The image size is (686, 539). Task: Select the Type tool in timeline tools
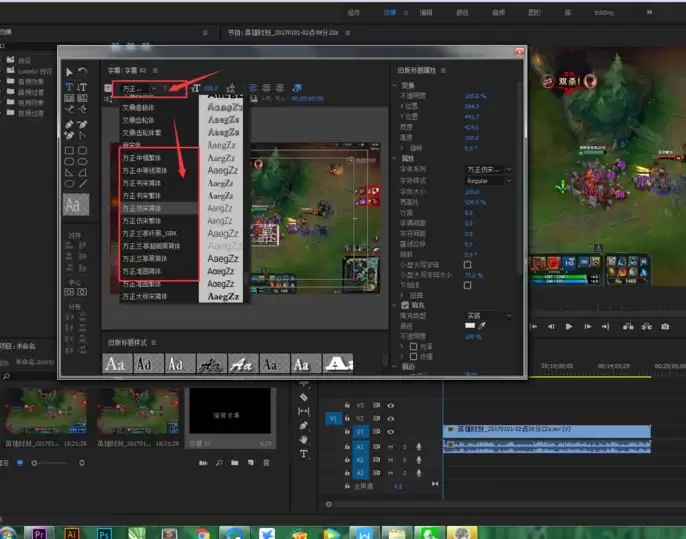[304, 454]
